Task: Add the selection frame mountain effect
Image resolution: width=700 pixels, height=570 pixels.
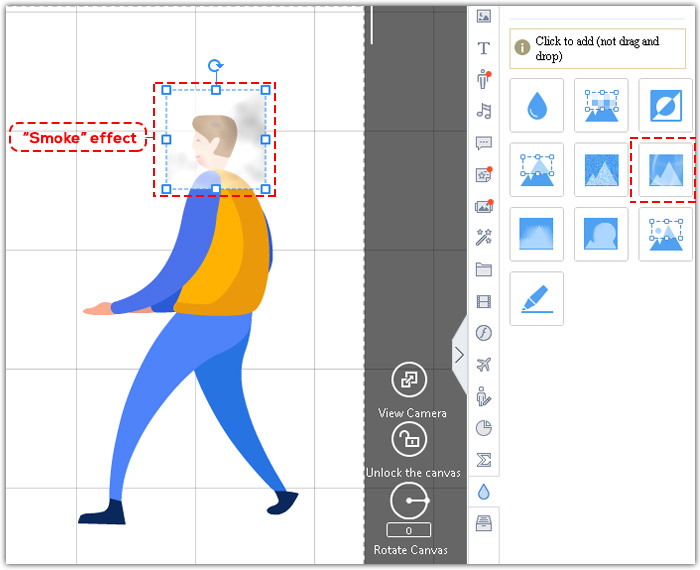Action: (x=537, y=170)
